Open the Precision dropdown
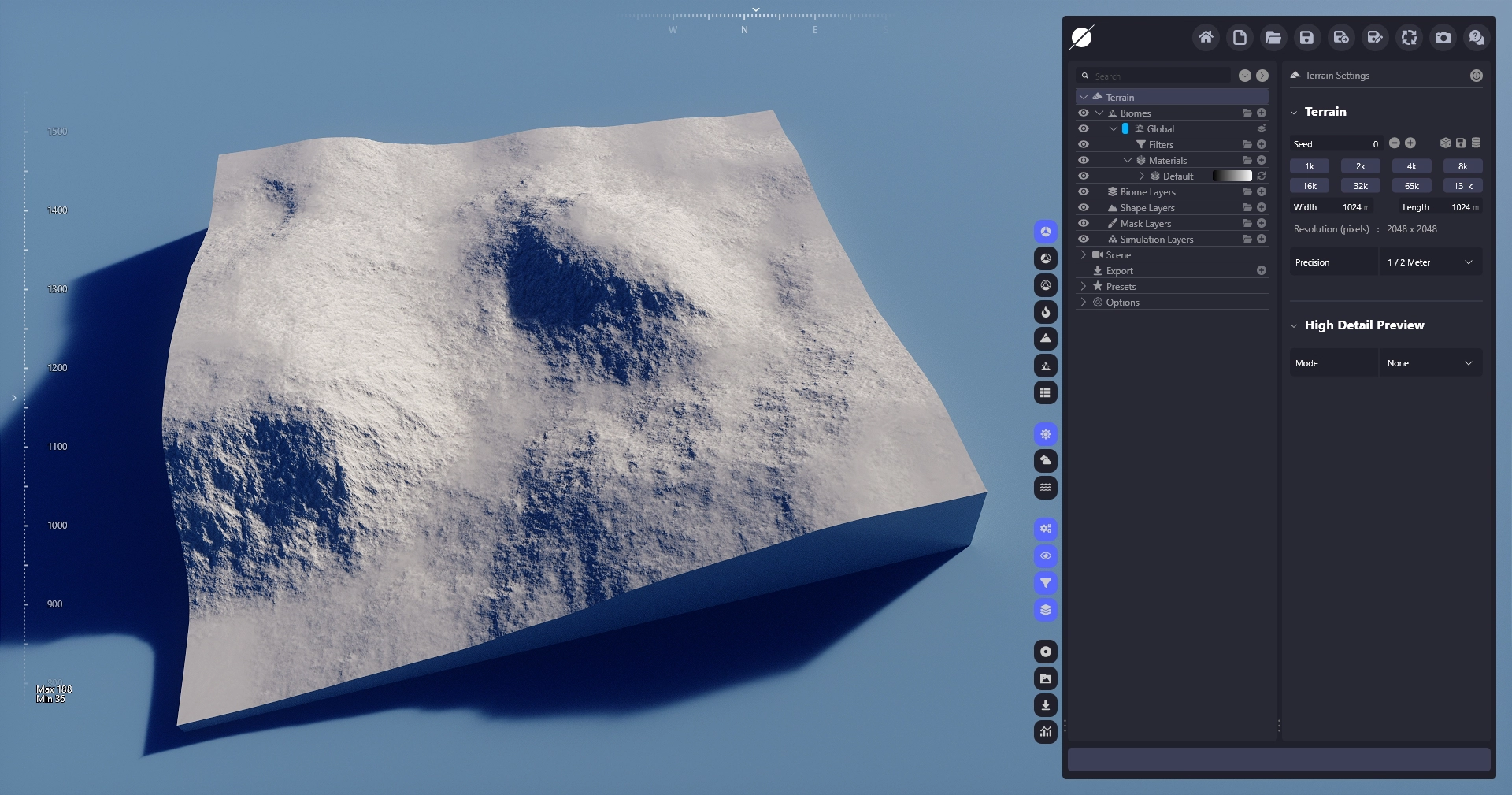 coord(1430,262)
